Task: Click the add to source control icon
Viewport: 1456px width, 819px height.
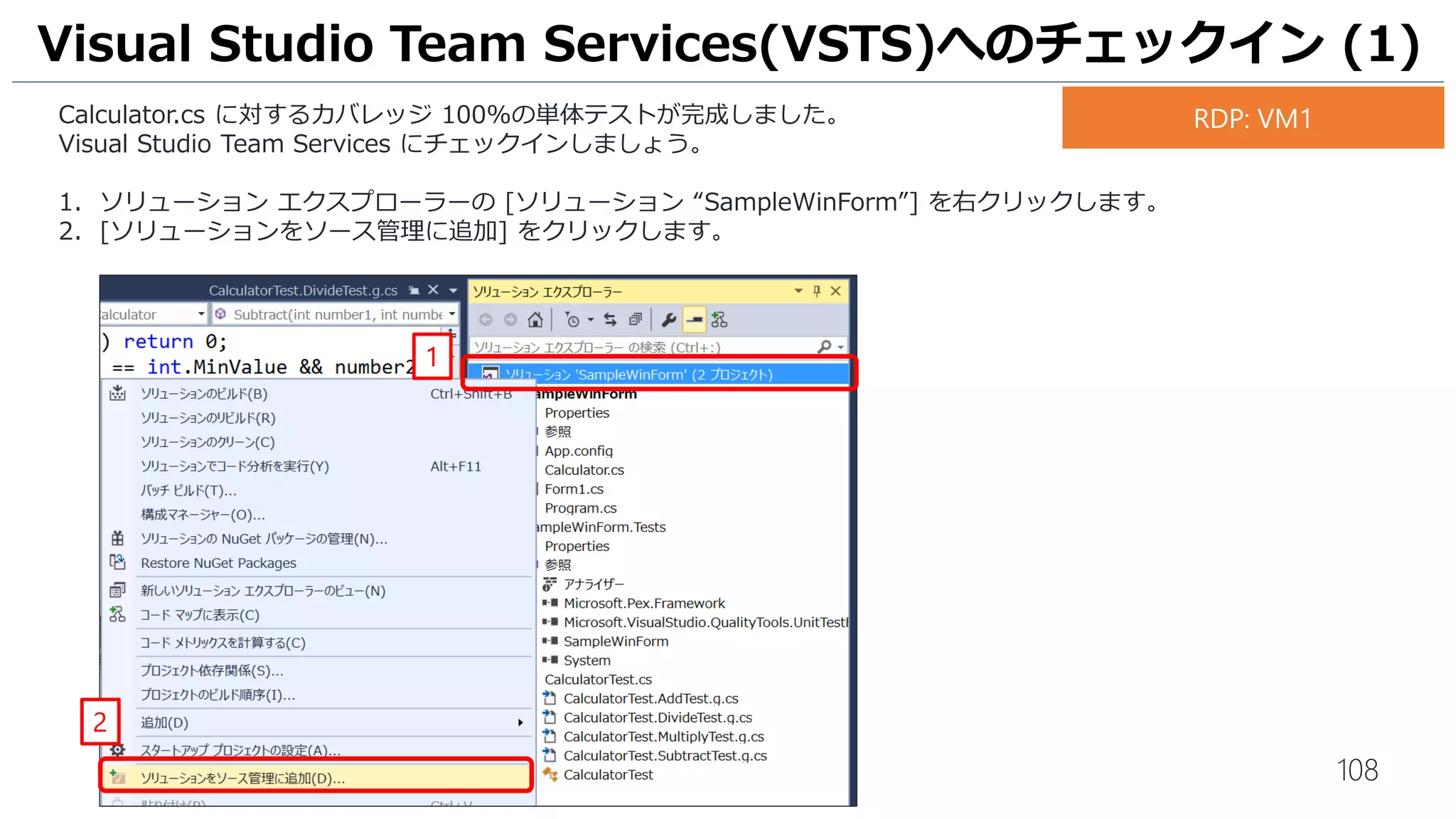Action: [x=118, y=777]
